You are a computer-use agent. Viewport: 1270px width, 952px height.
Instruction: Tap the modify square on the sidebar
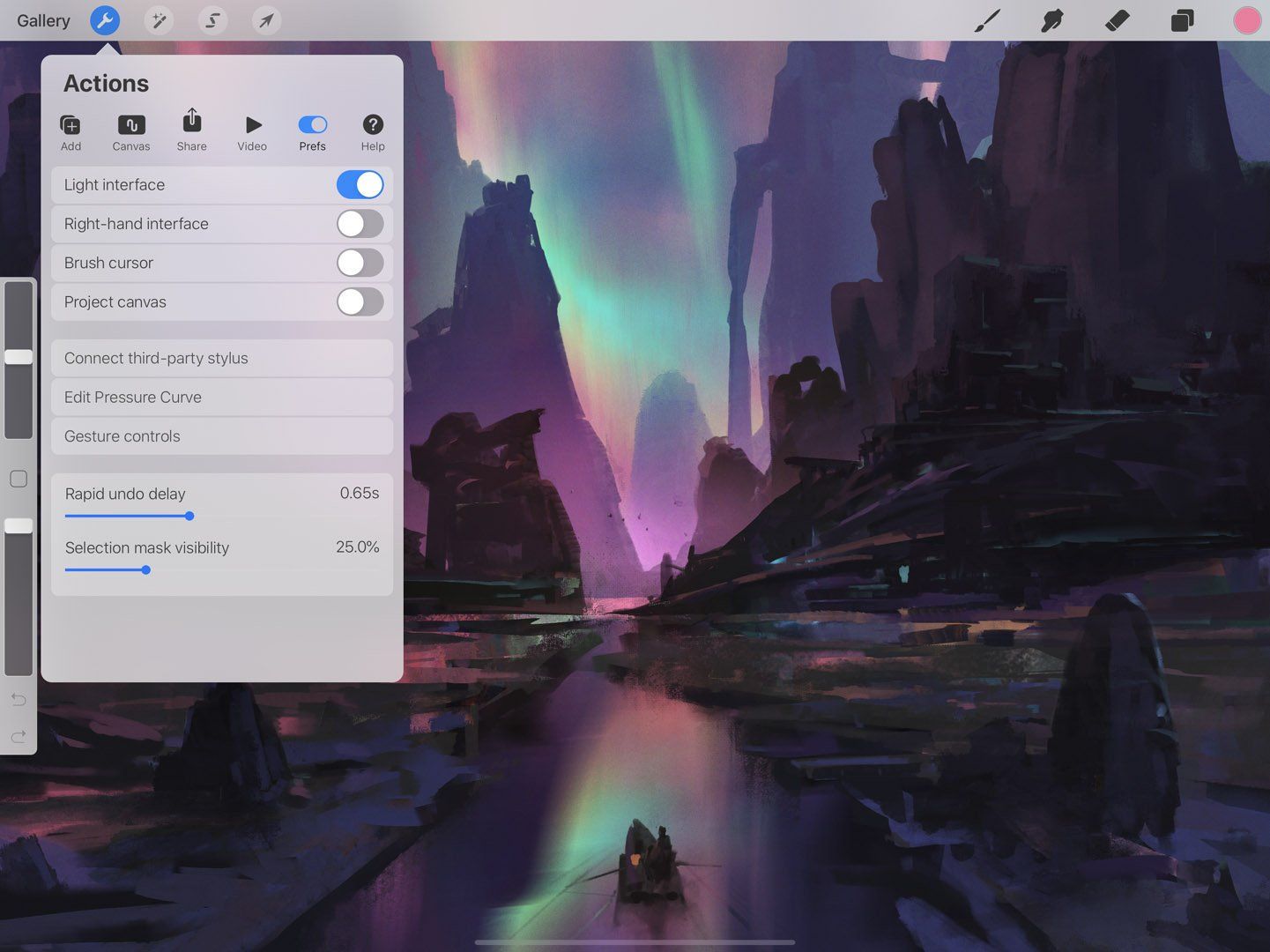[18, 479]
